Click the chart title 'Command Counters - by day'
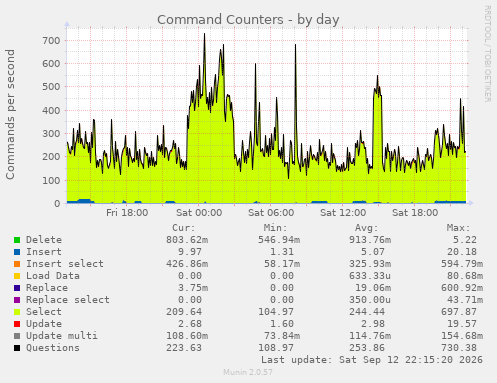The image size is (497, 383). pos(248,20)
